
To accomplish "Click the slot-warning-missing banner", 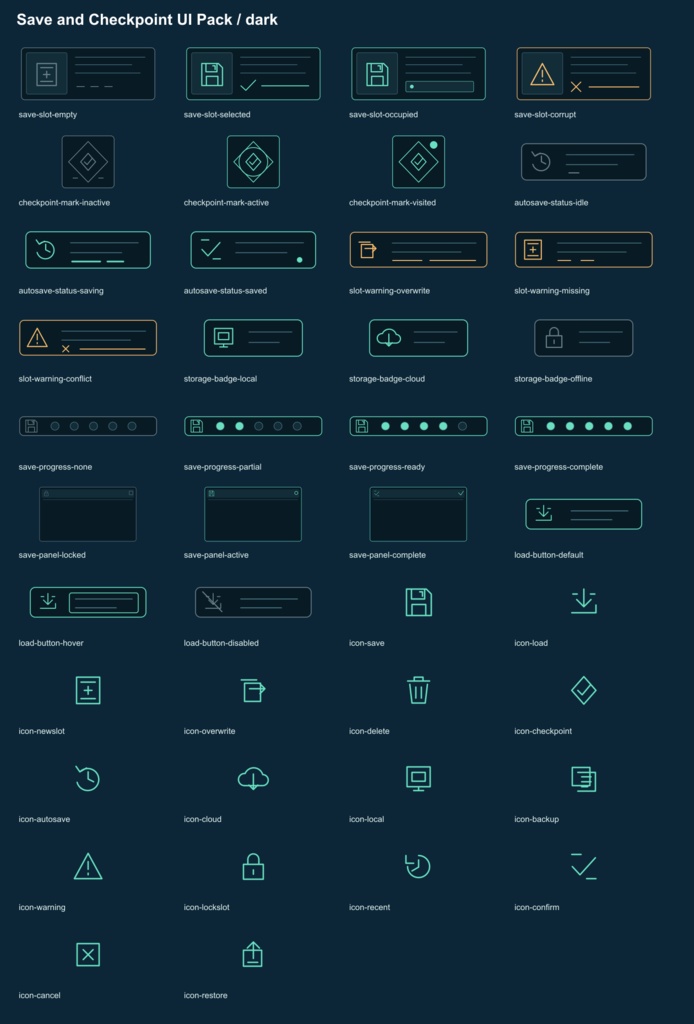I will coord(584,249).
